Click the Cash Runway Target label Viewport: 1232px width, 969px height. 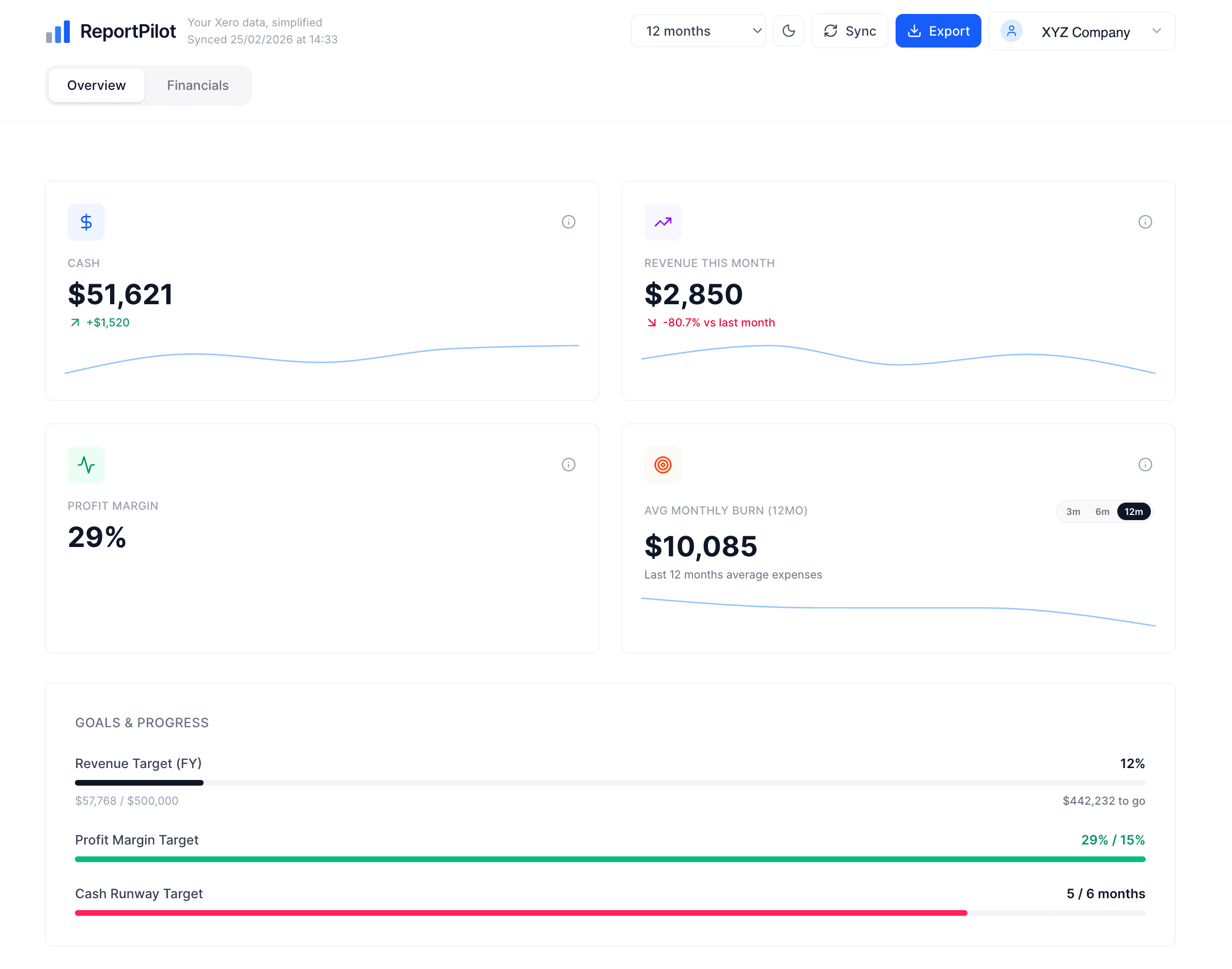[x=139, y=894]
